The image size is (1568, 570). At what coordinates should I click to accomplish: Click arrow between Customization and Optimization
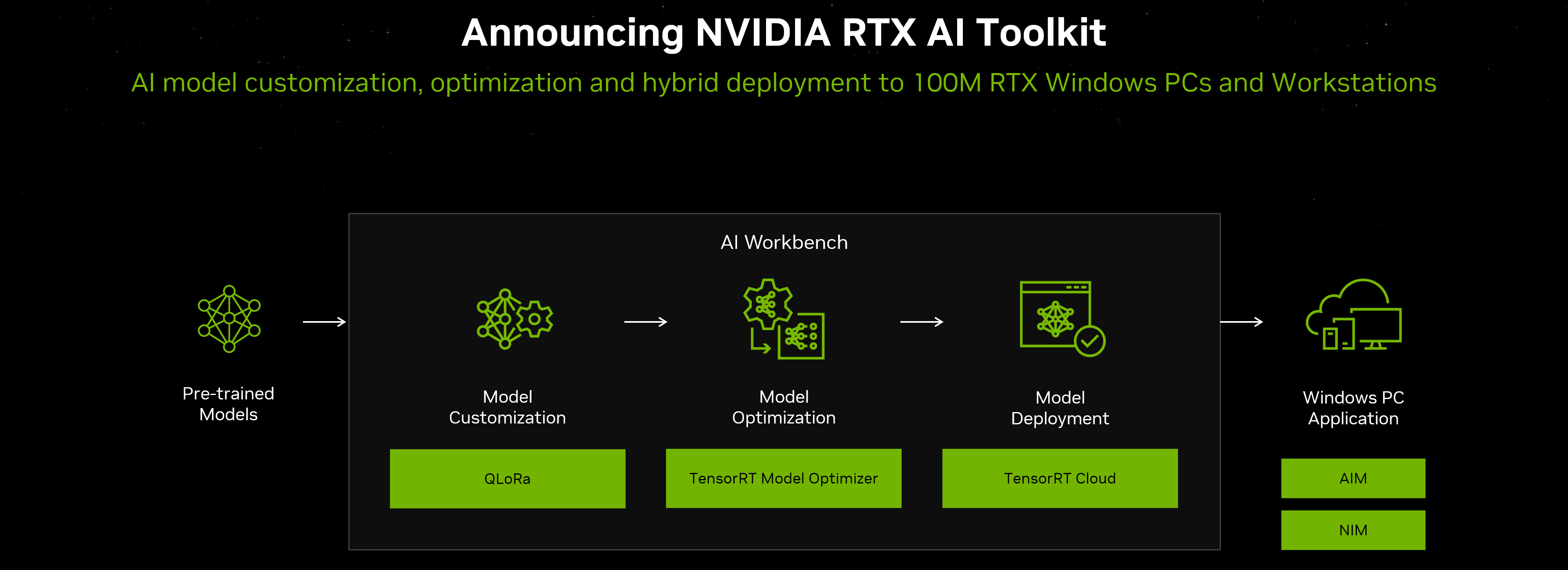pyautogui.click(x=646, y=322)
